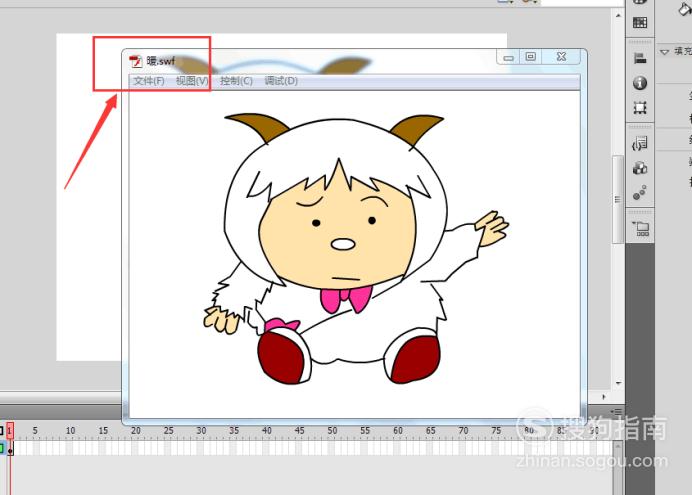Click frame number 40 on timeline ruler
This screenshot has height=495, width=692.
267,431
